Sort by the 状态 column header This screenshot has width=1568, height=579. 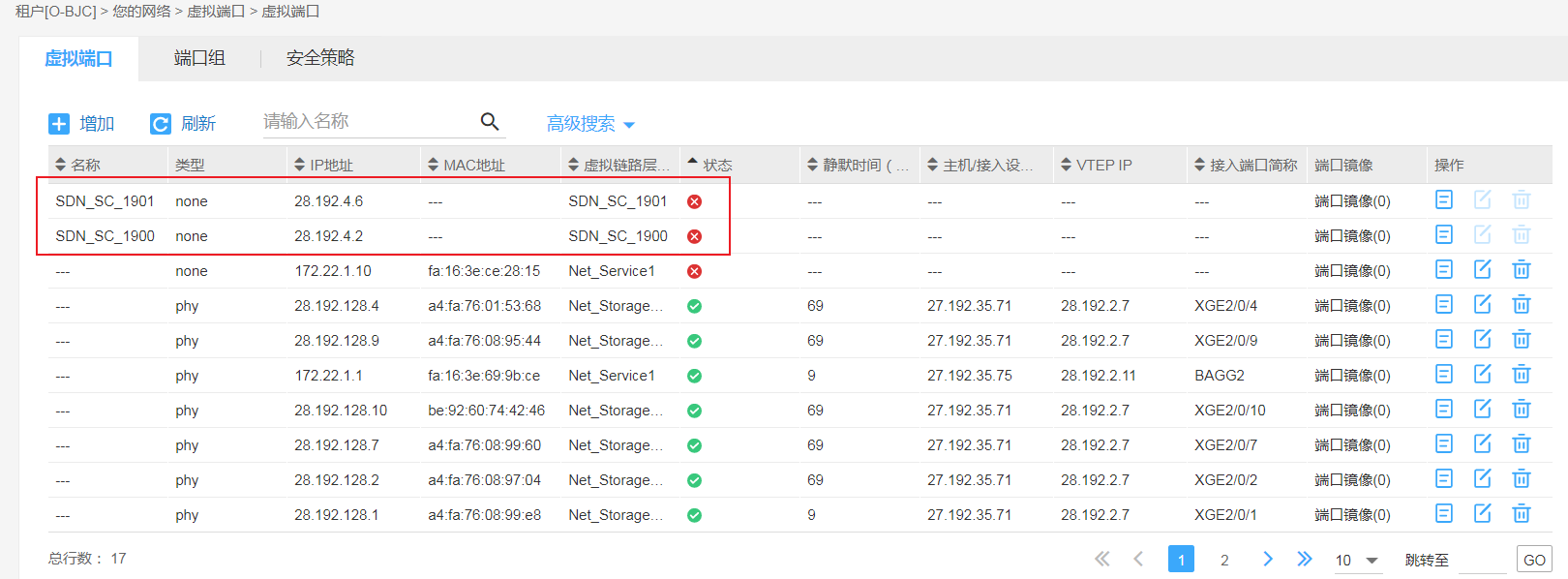pos(709,165)
